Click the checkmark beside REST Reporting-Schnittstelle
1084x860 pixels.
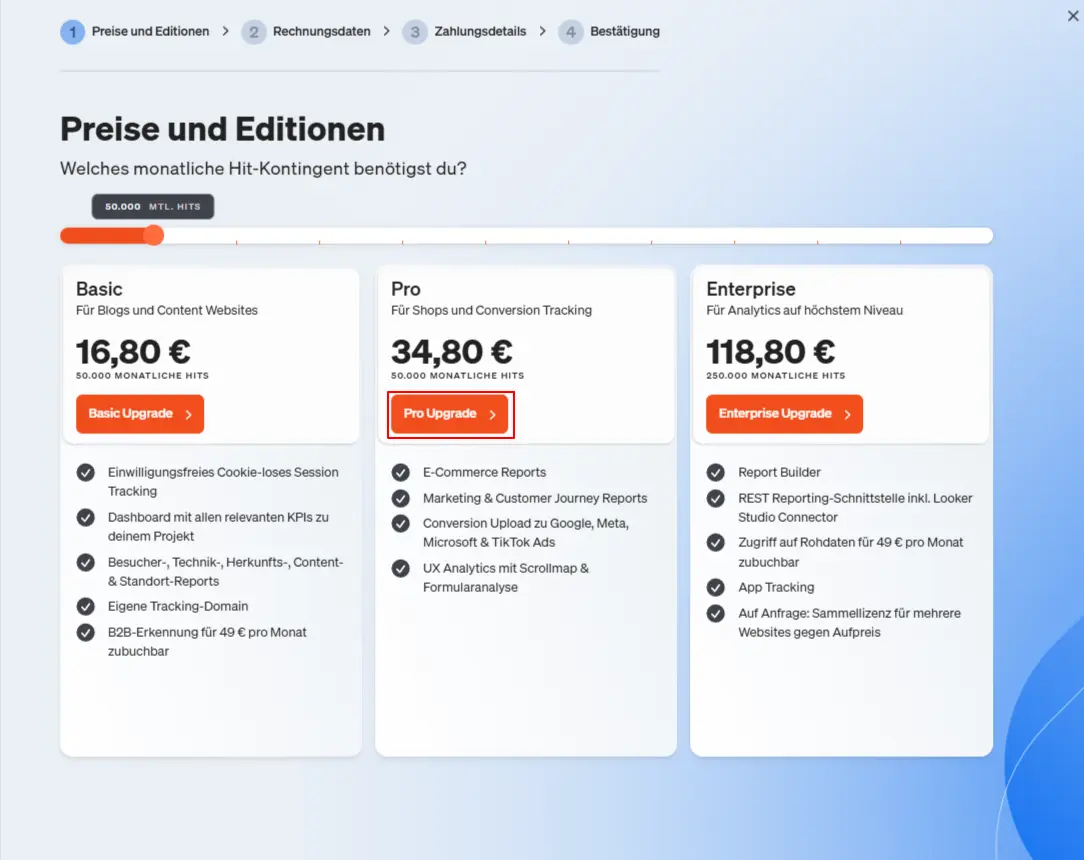[x=716, y=498]
